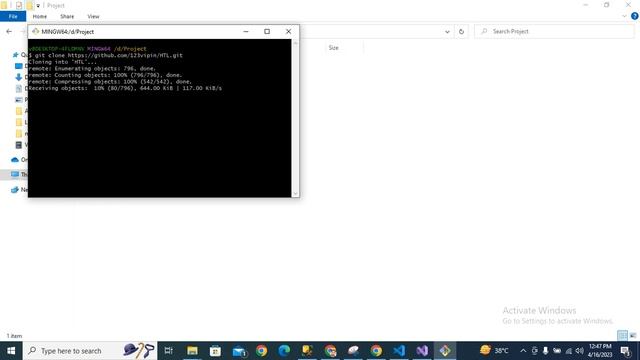This screenshot has width=640, height=360.
Task: Open the Share ribbon tab
Action: [x=67, y=16]
